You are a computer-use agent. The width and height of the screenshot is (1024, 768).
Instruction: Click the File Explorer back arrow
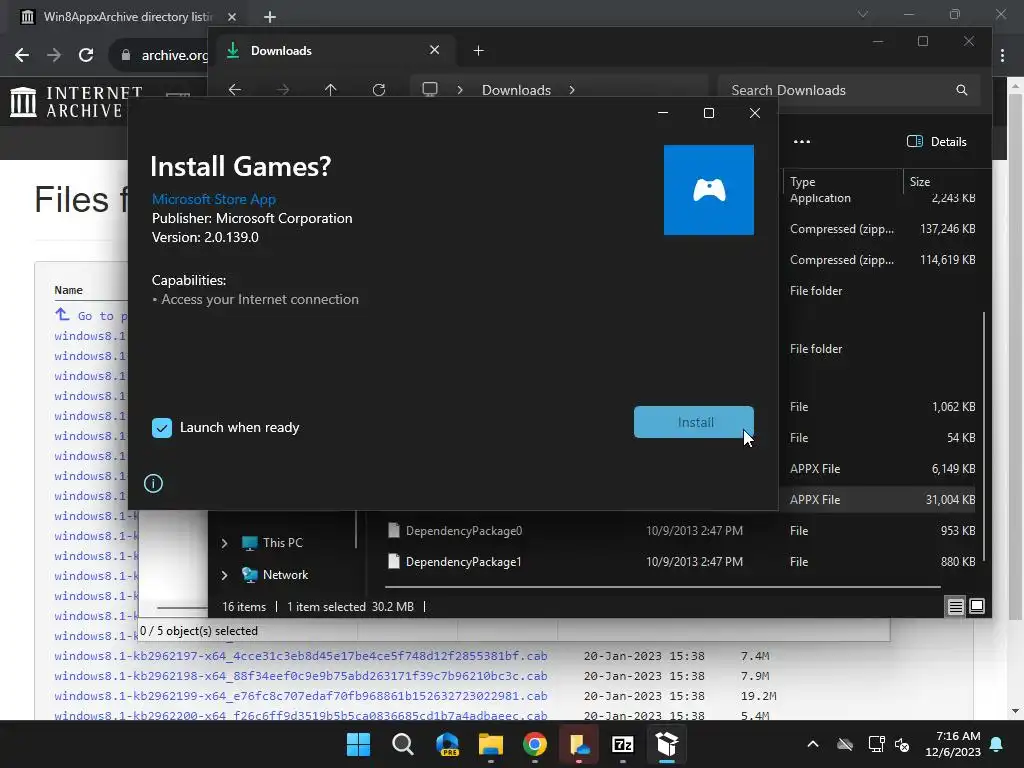pyautogui.click(x=235, y=89)
